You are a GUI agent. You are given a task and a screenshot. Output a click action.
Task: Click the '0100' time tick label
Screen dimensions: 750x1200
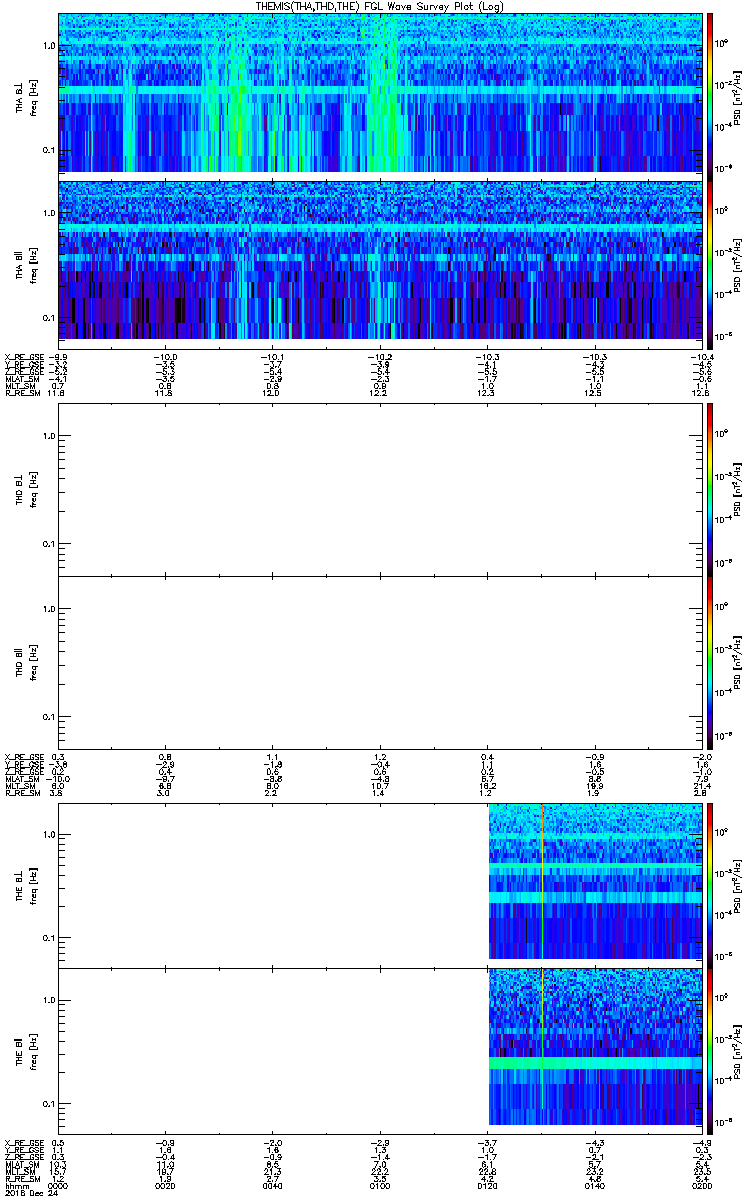coord(380,1184)
